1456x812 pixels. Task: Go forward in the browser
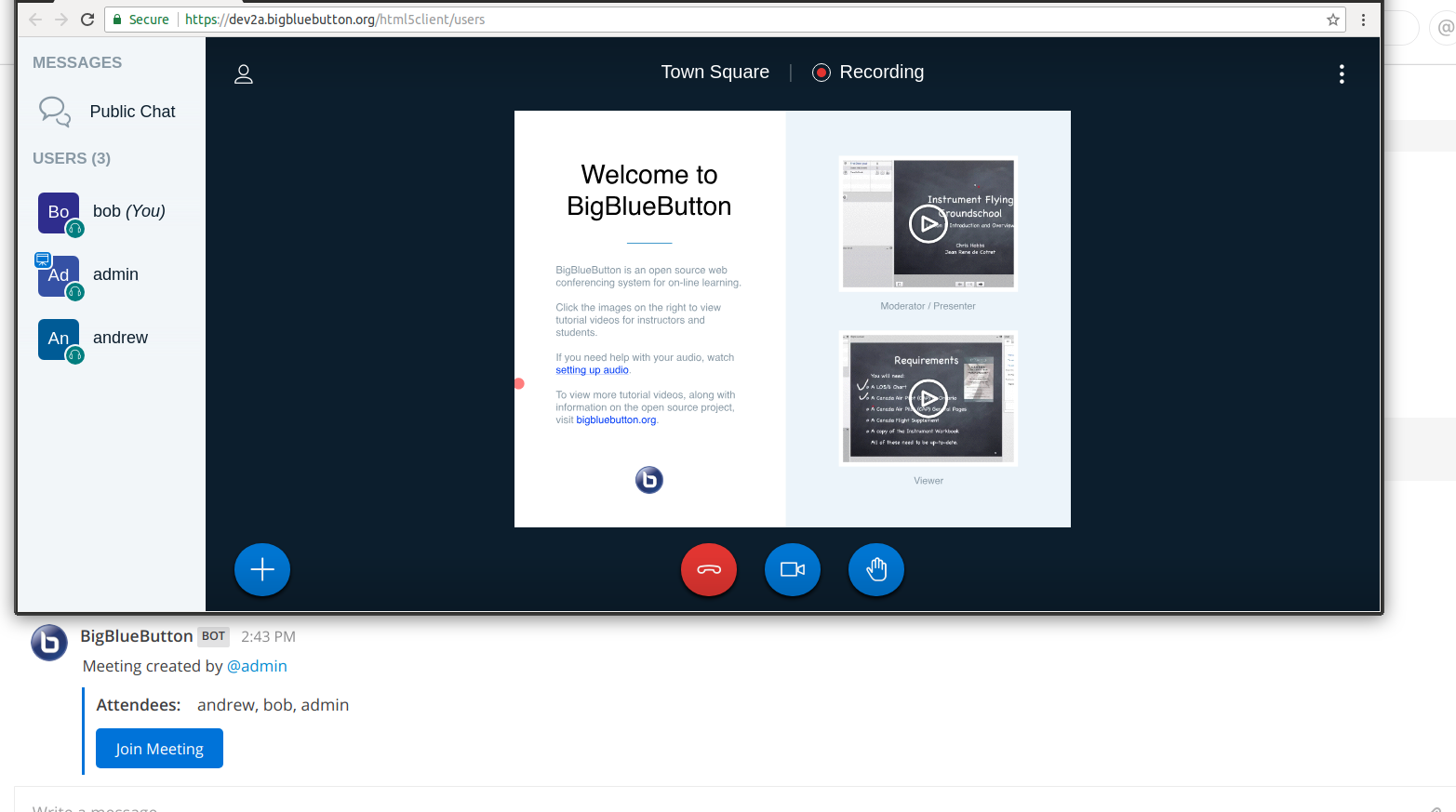click(61, 20)
